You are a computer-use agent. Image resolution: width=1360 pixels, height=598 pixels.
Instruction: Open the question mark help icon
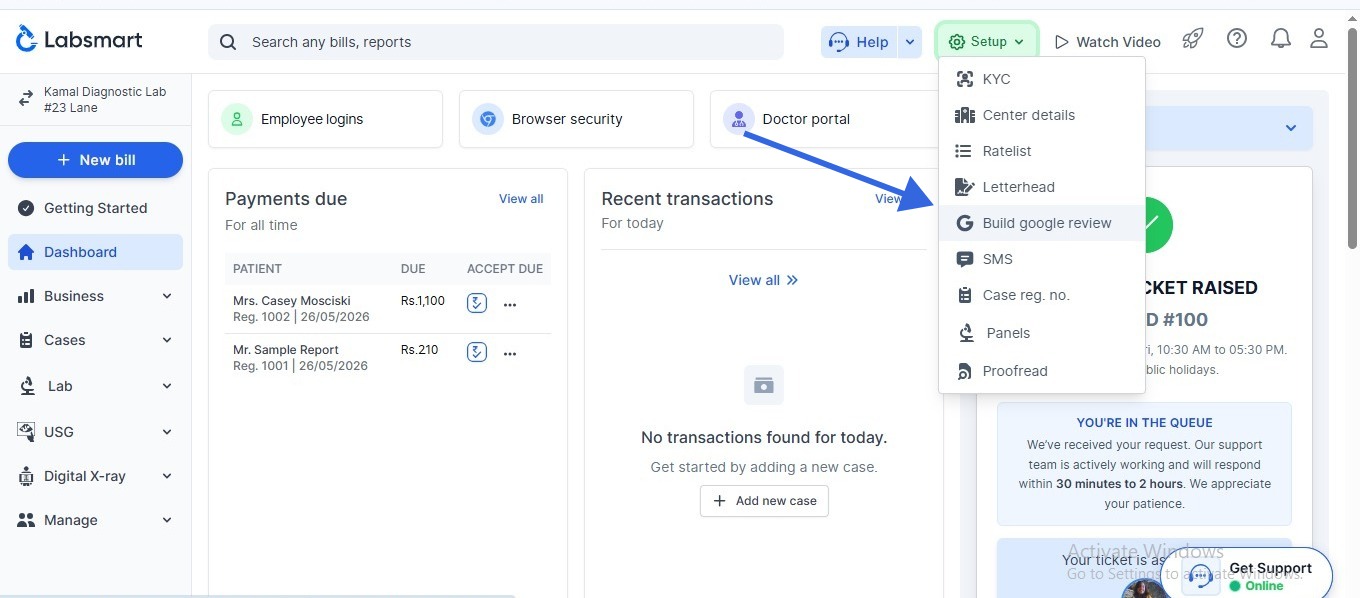click(1237, 39)
